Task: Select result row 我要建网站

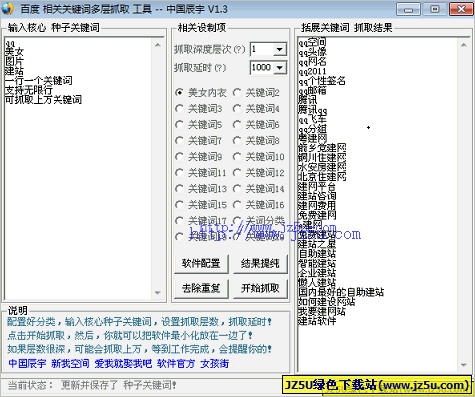Action: point(322,312)
